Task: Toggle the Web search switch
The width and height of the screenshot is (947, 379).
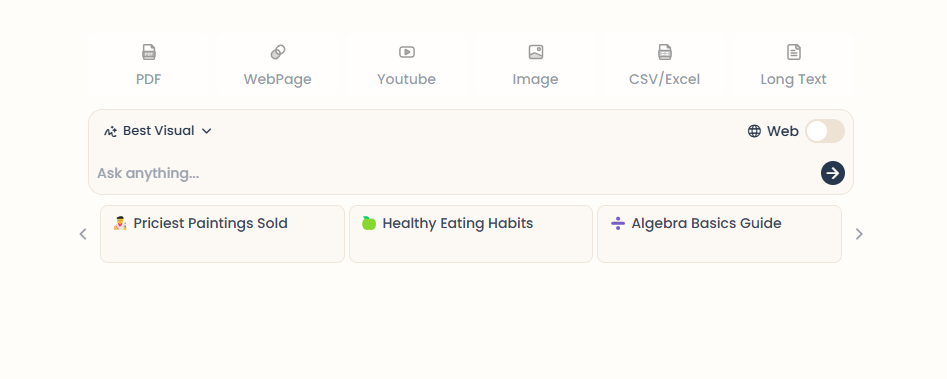Action: click(x=825, y=131)
